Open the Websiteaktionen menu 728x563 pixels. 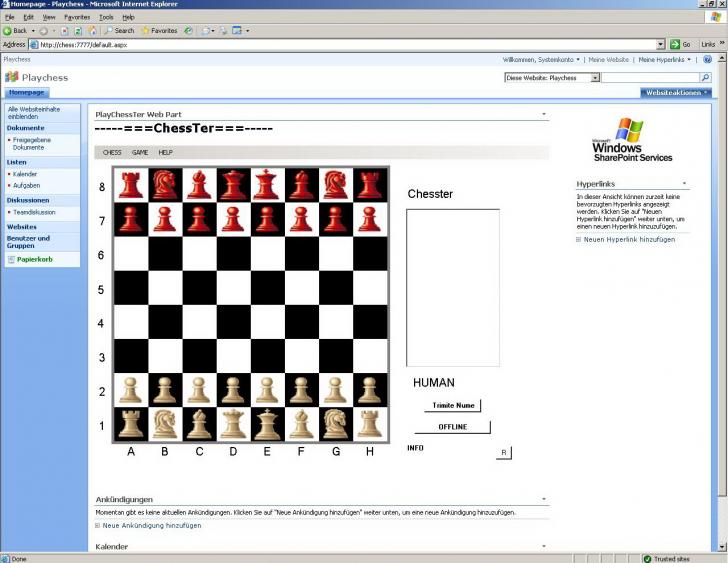pyautogui.click(x=676, y=93)
